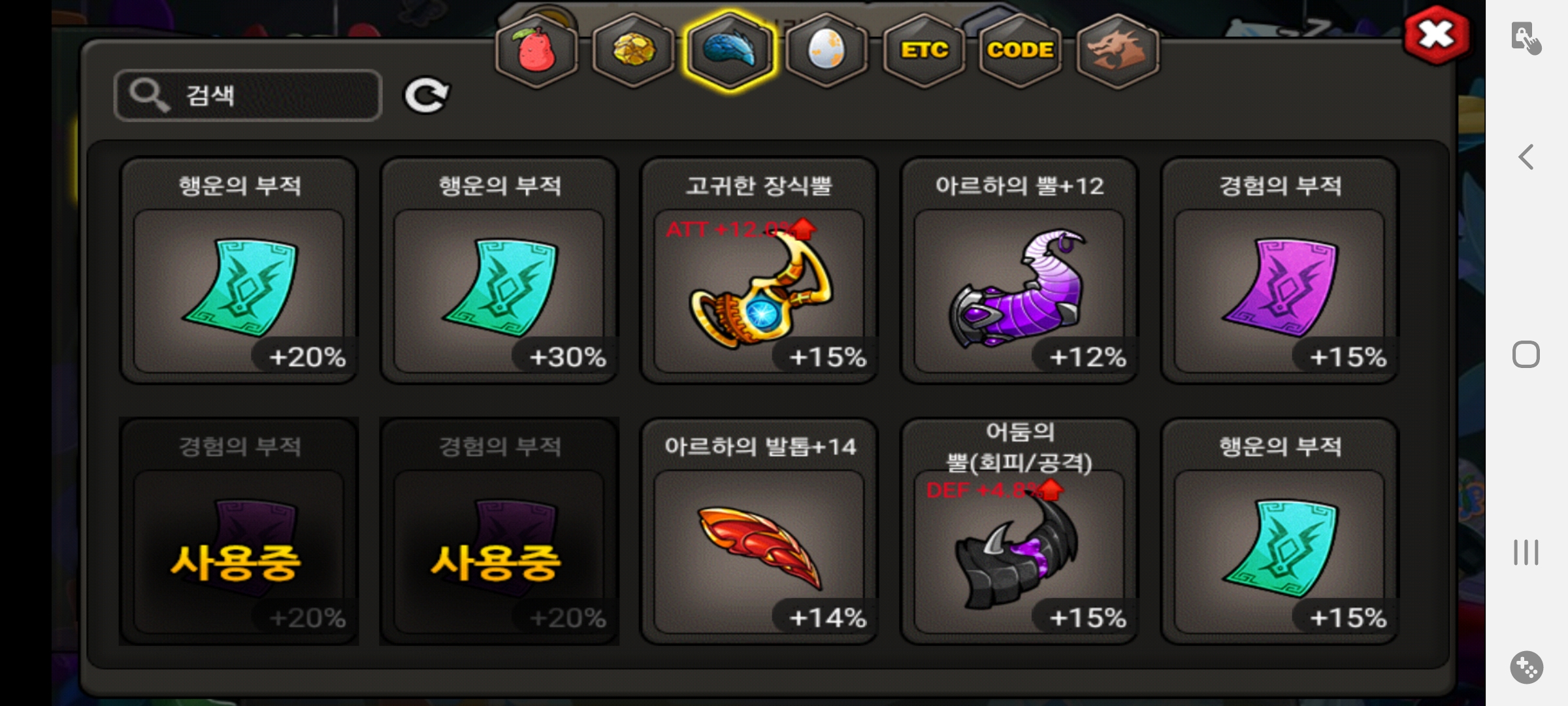Switch to the gold nugget category tab
Image resolution: width=1568 pixels, height=706 pixels.
click(633, 51)
